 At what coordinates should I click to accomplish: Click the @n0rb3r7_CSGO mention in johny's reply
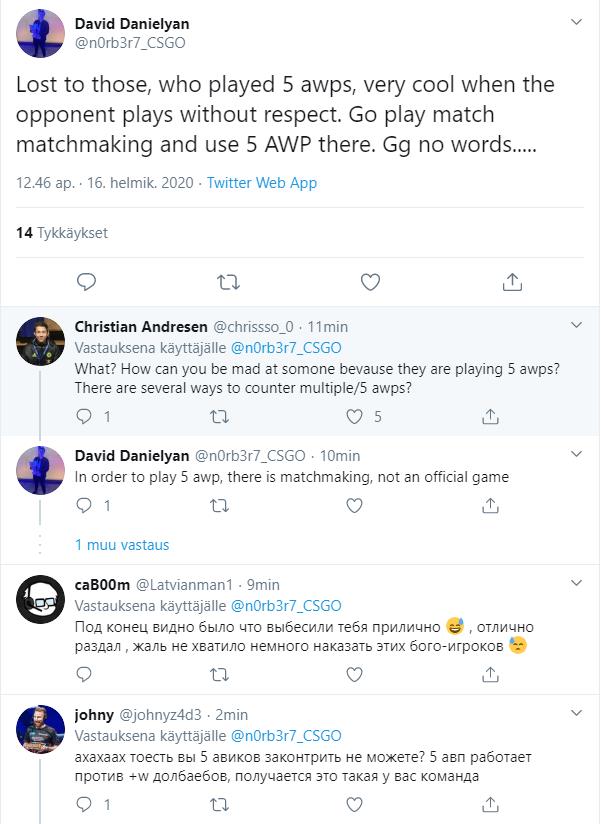click(x=287, y=733)
